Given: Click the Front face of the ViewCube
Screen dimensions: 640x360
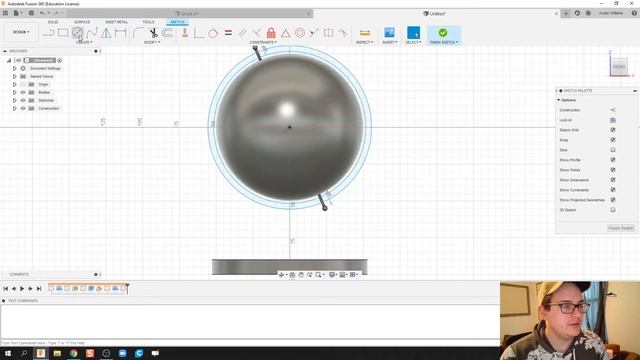Looking at the screenshot, I should pyautogui.click(x=619, y=67).
